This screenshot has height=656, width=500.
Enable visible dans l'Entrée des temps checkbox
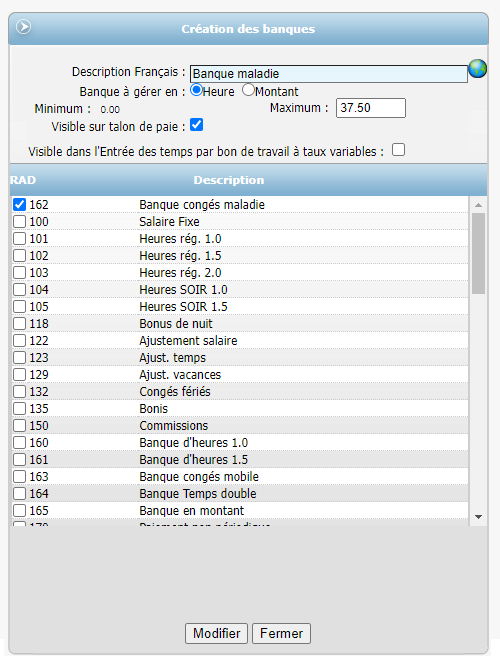click(x=398, y=150)
